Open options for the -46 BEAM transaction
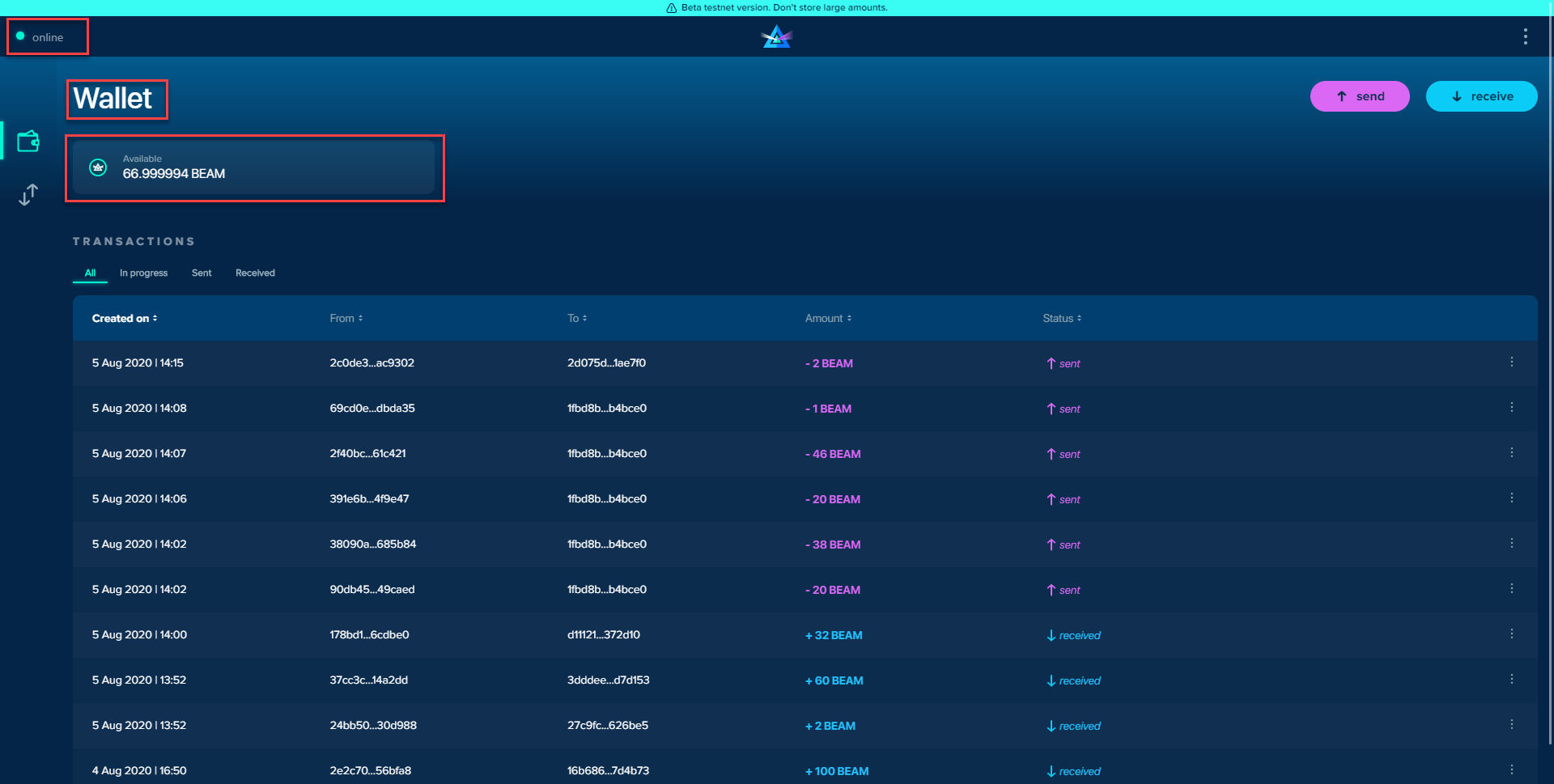The image size is (1554, 784). 1511,453
